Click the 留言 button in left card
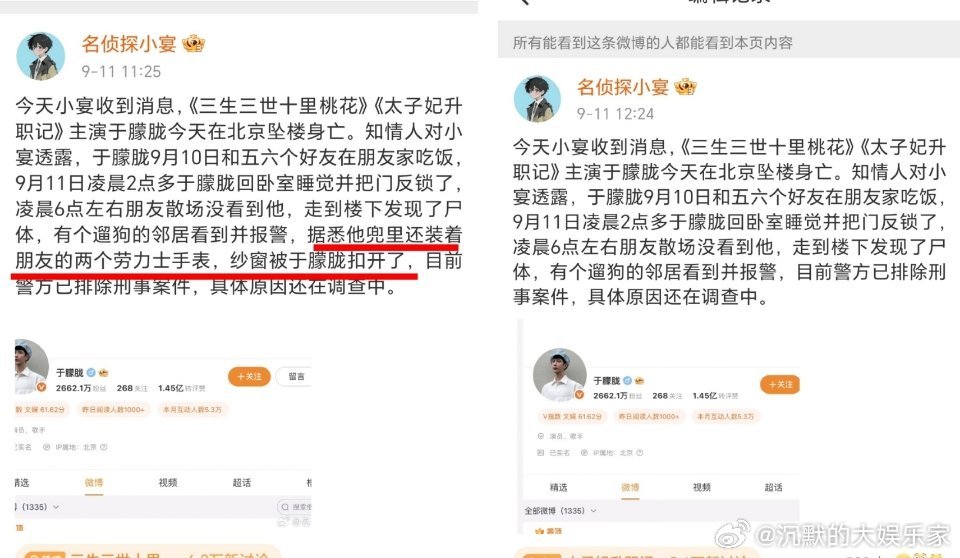 click(294, 376)
